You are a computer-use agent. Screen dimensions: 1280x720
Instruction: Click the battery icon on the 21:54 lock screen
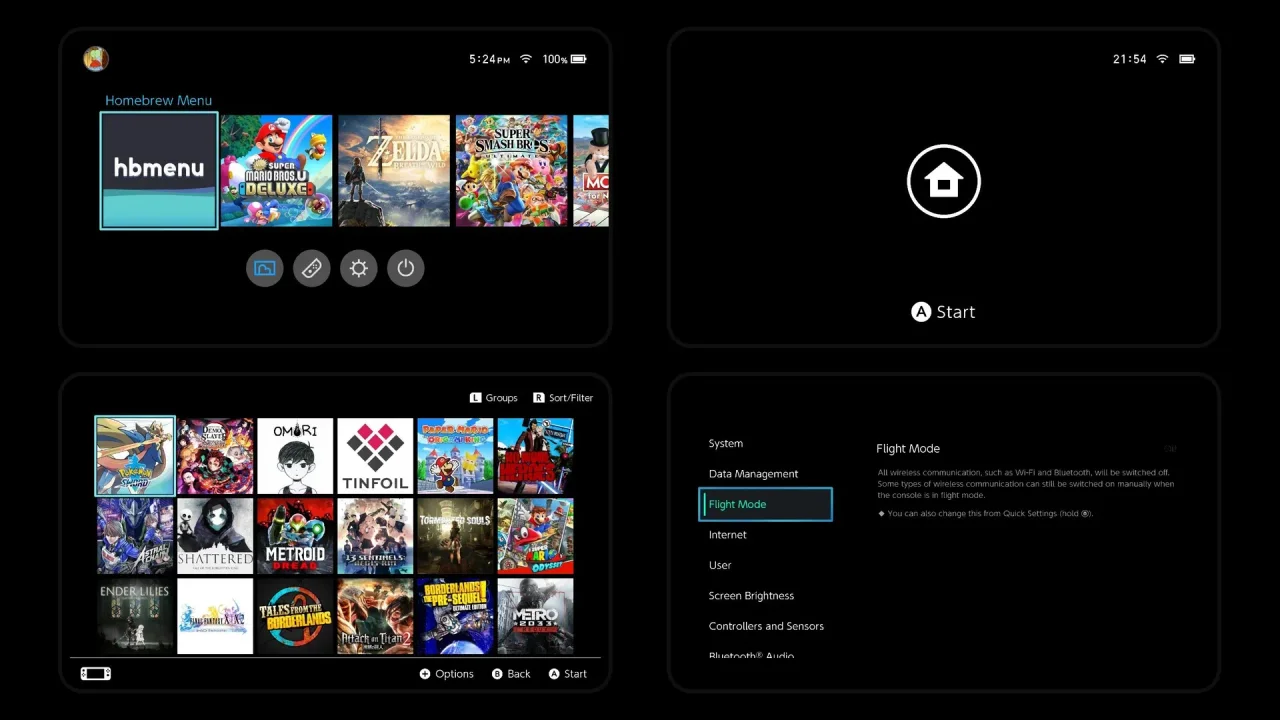tap(1187, 59)
